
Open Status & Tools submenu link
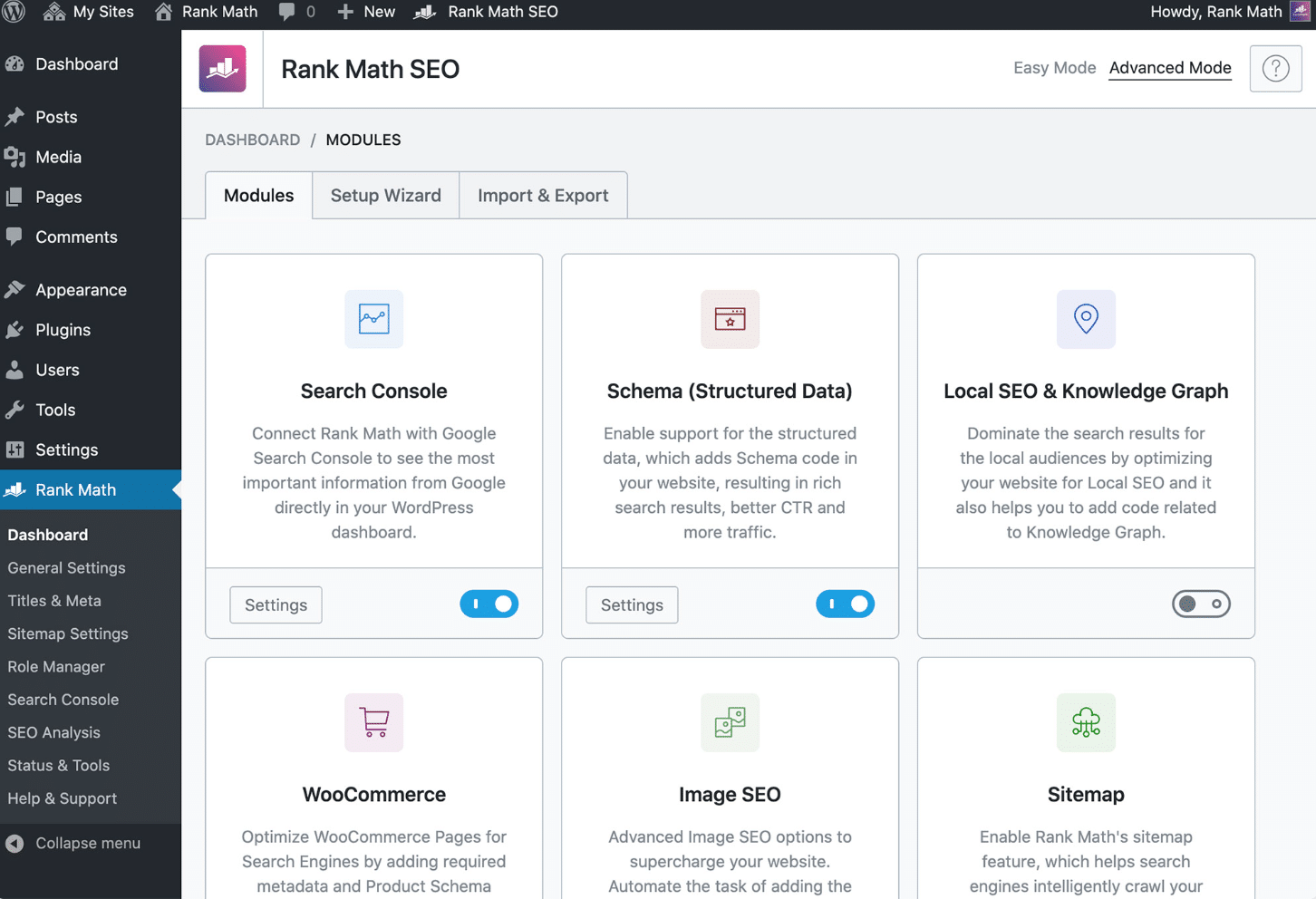59,765
